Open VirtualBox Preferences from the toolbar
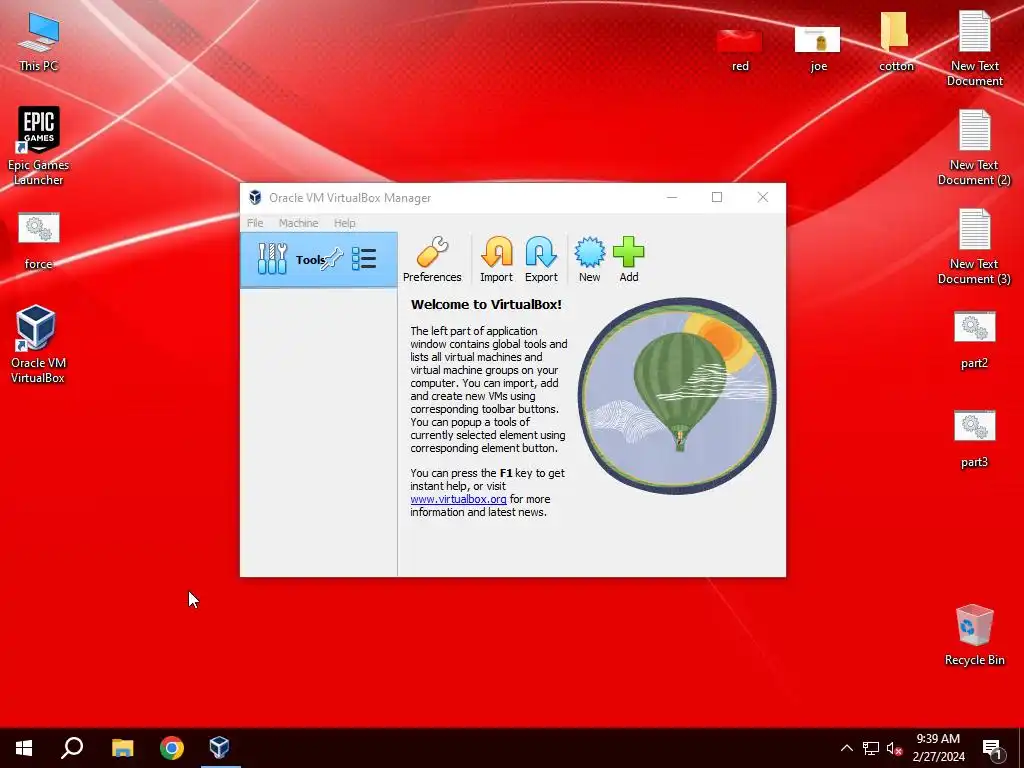The image size is (1024, 768). pos(432,259)
